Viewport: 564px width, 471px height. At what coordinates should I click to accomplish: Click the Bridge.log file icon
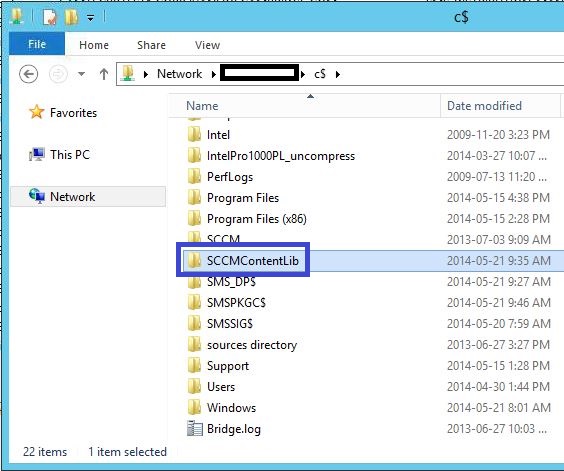pyautogui.click(x=195, y=428)
